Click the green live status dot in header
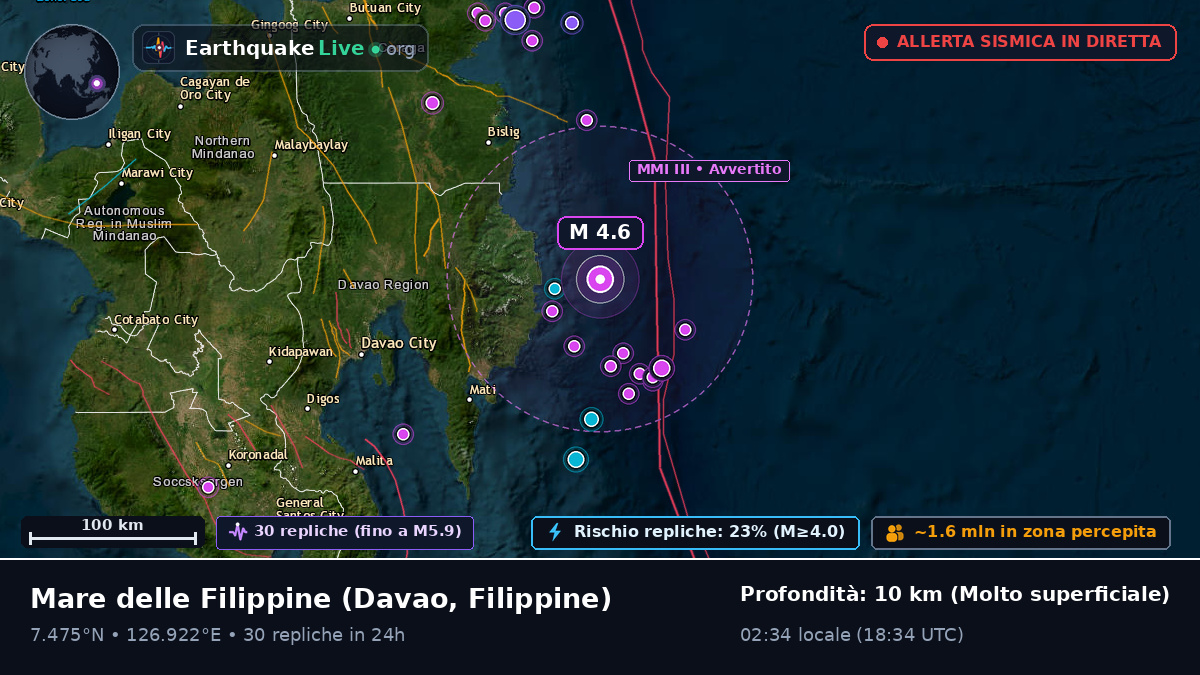The width and height of the screenshot is (1200, 675). [375, 48]
